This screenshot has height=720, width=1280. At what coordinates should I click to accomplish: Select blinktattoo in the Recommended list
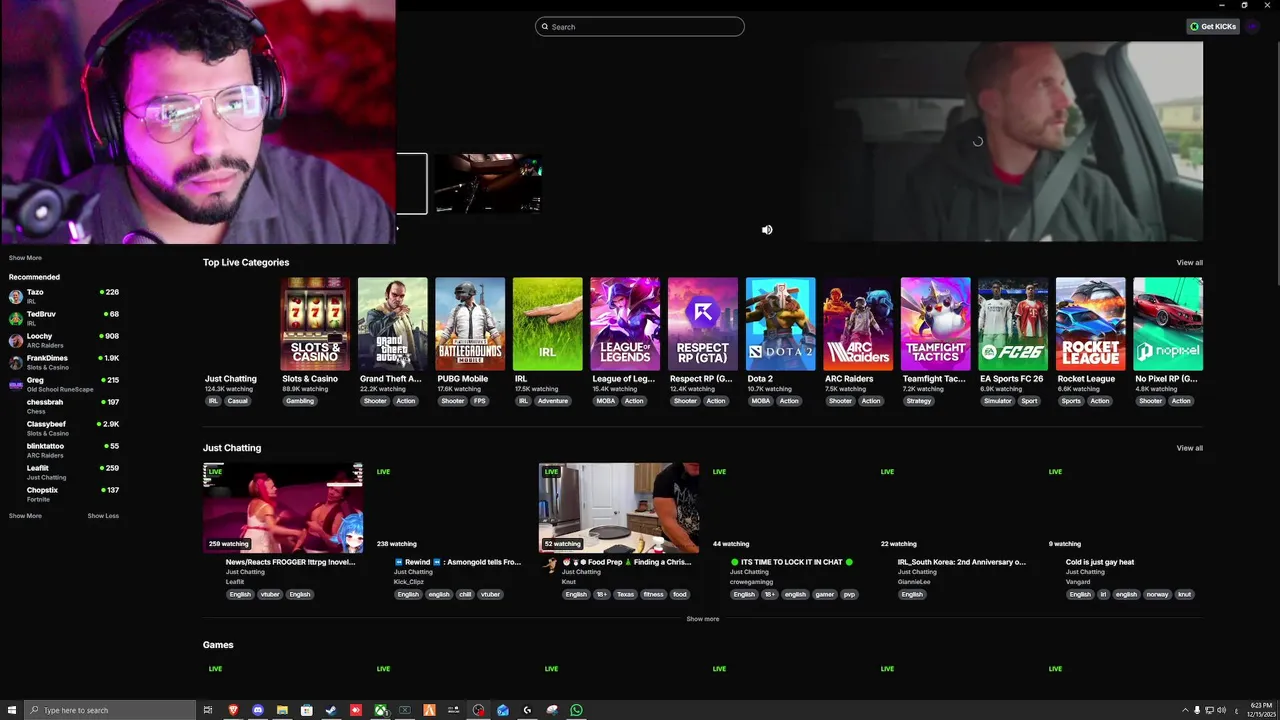tap(64, 450)
